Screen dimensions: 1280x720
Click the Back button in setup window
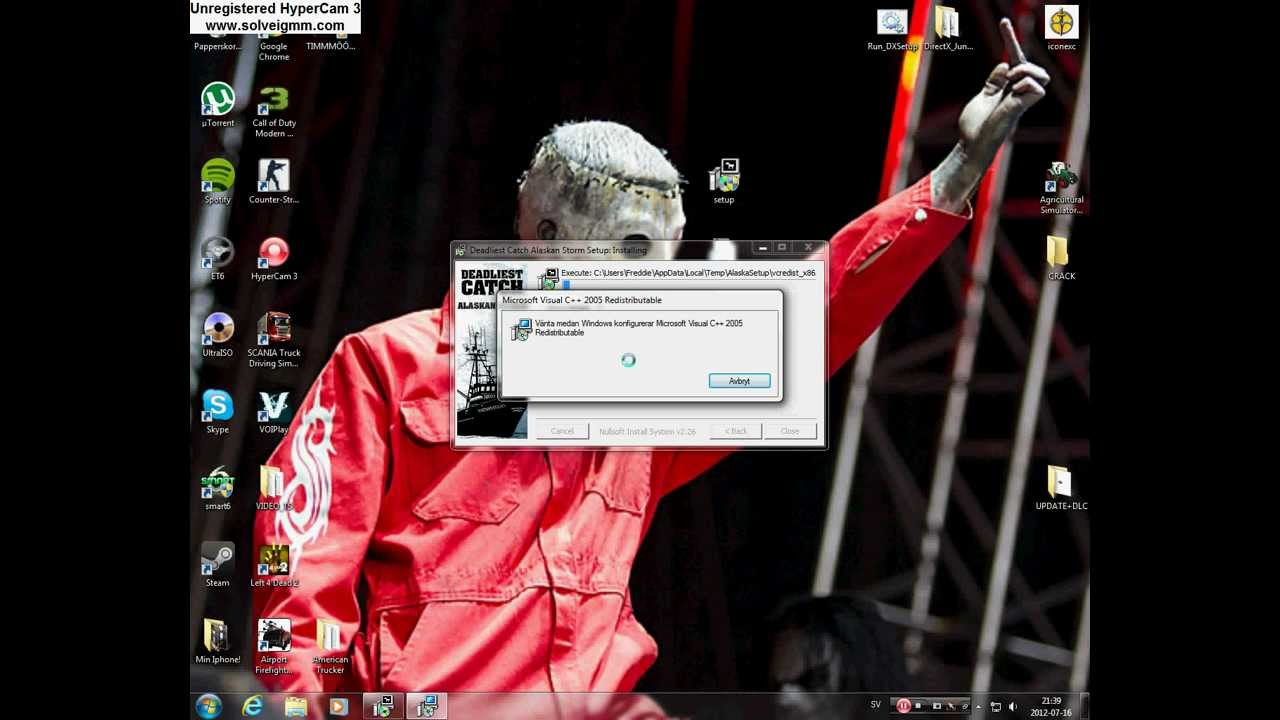click(736, 431)
